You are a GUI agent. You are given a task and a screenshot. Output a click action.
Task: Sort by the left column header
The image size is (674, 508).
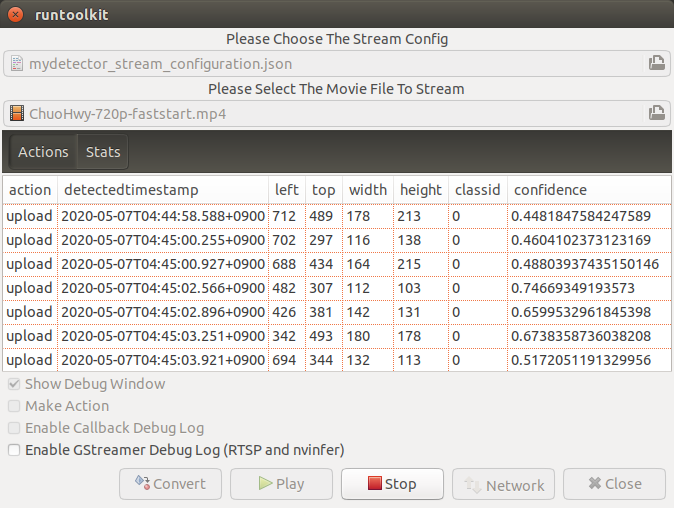coord(287,190)
